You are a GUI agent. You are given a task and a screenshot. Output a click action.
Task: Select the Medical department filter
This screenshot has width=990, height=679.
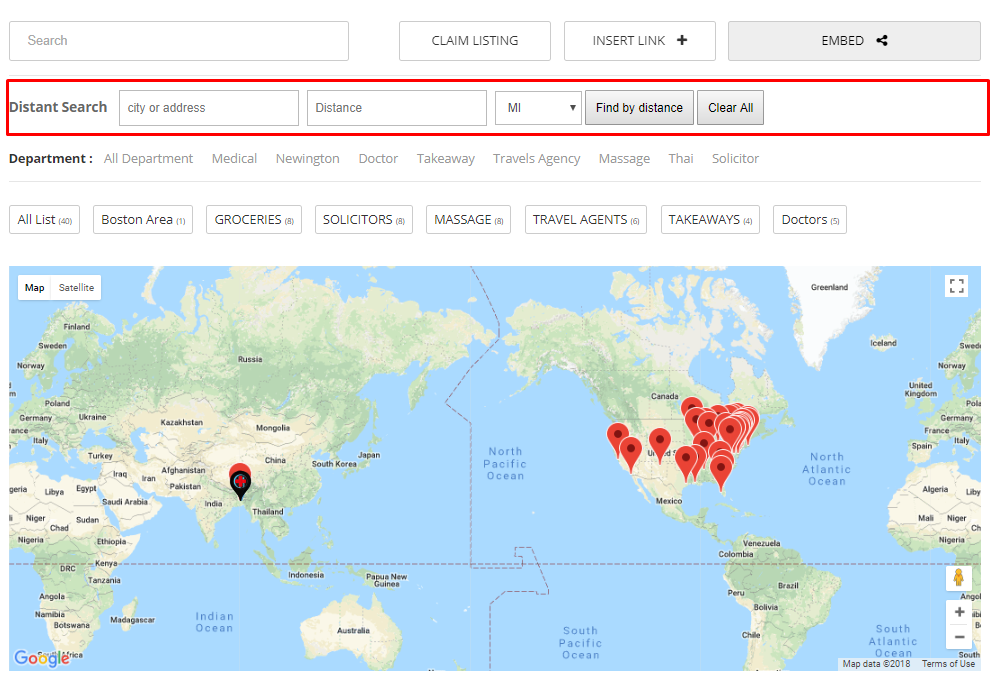pyautogui.click(x=234, y=159)
